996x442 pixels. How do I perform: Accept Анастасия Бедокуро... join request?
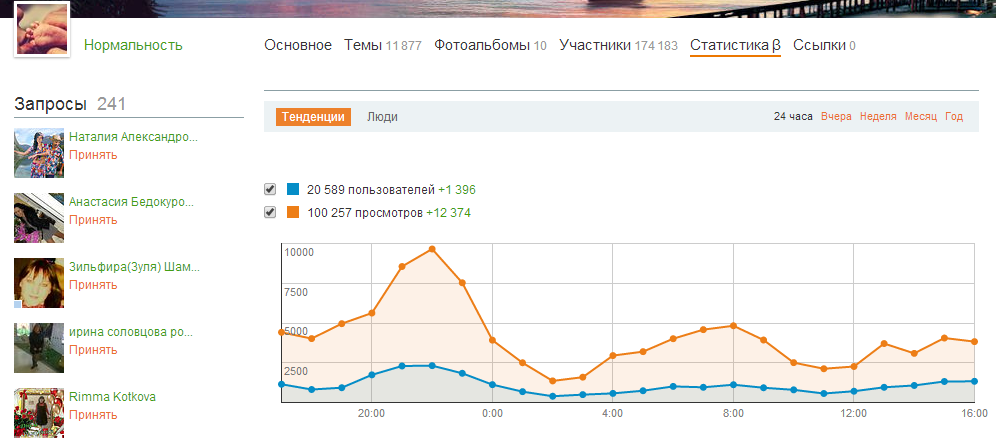click(x=93, y=220)
